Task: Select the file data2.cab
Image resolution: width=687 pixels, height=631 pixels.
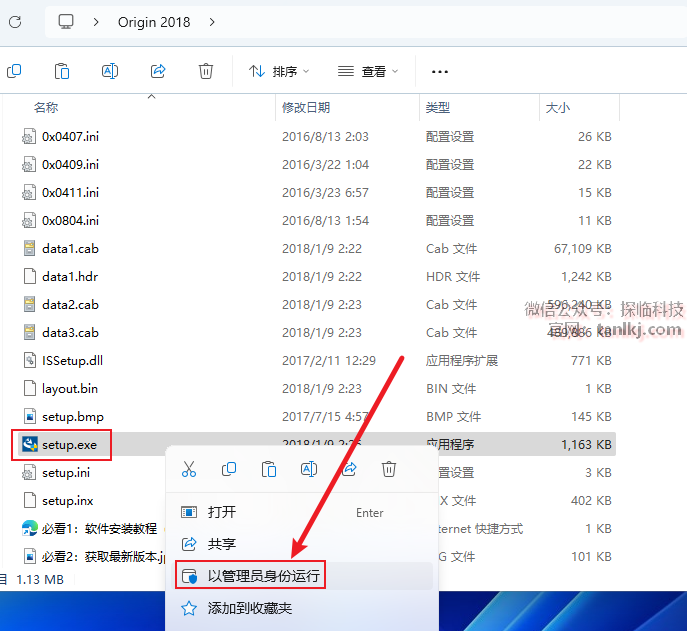Action: 70,305
